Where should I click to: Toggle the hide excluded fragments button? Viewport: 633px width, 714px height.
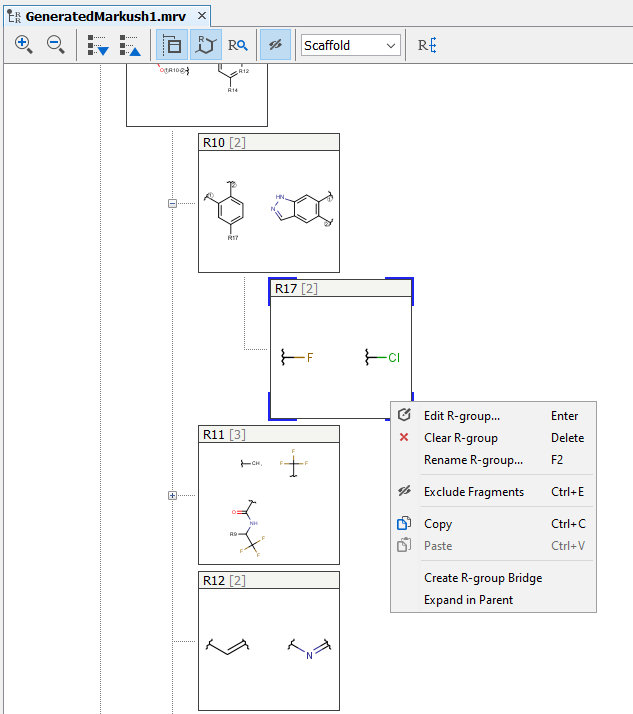coord(275,45)
